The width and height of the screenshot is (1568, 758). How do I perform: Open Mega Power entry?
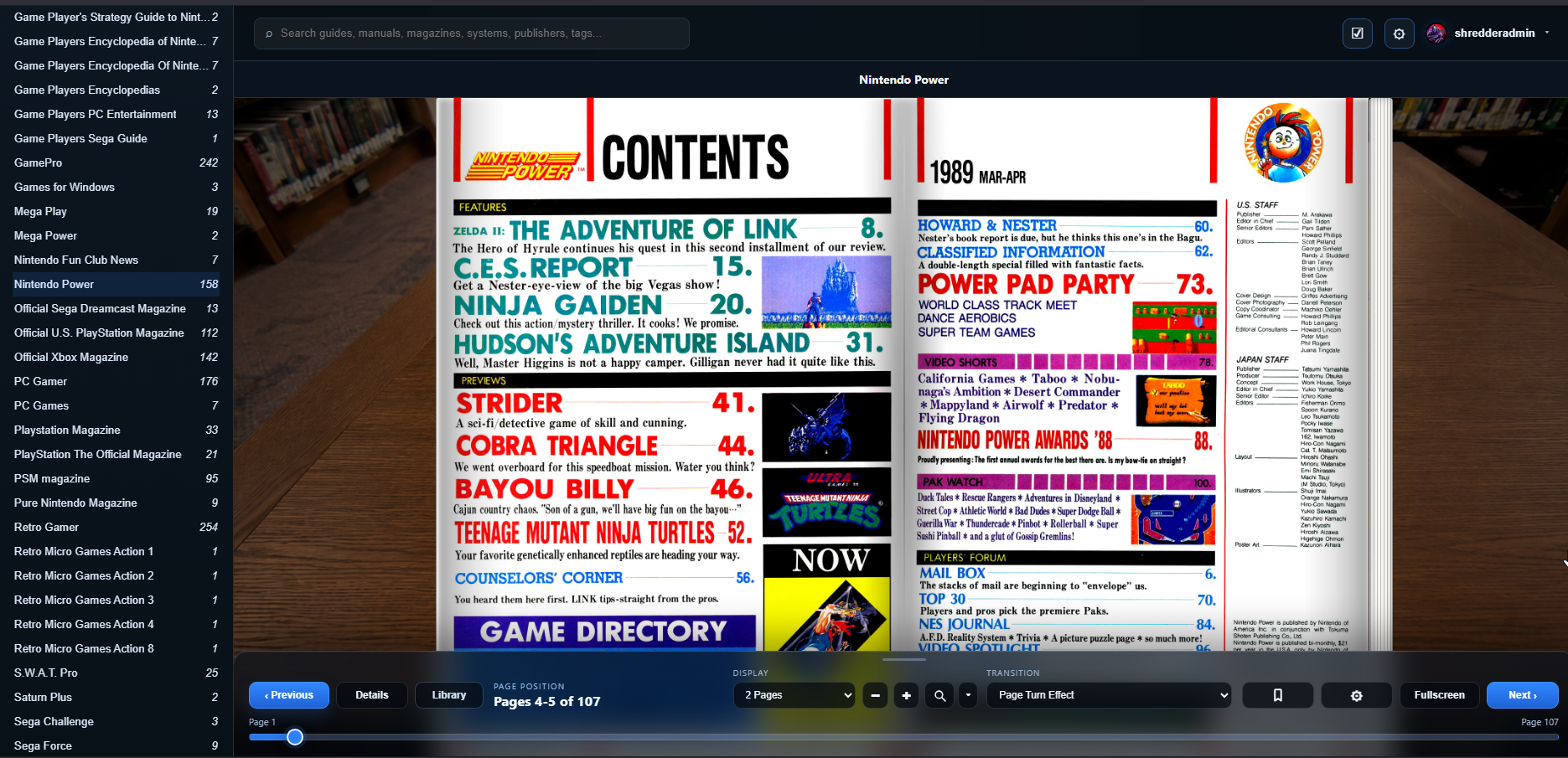tap(116, 235)
